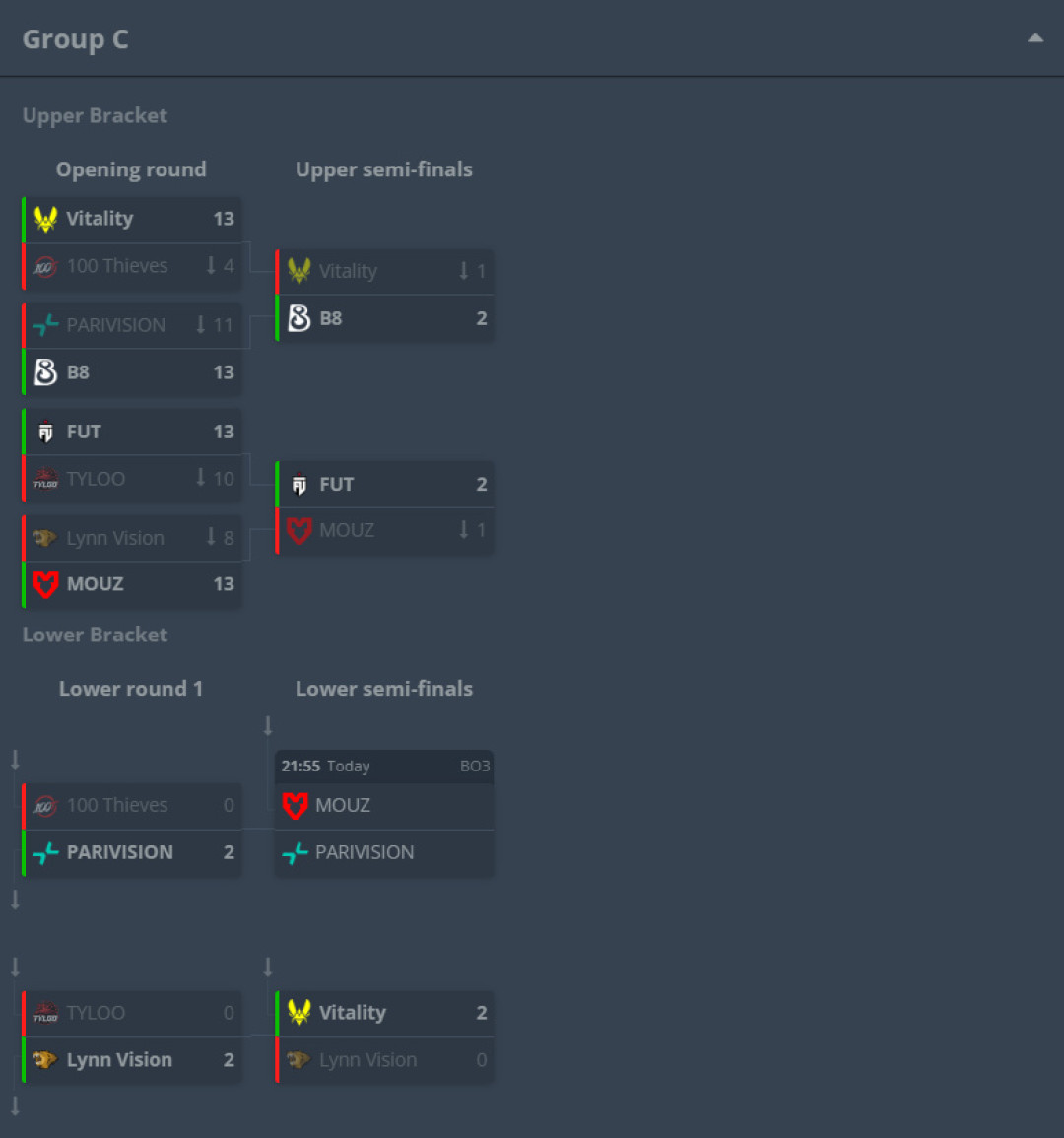This screenshot has width=1064, height=1138.
Task: Click PARIVISION logo in Opening round
Action: click(45, 325)
